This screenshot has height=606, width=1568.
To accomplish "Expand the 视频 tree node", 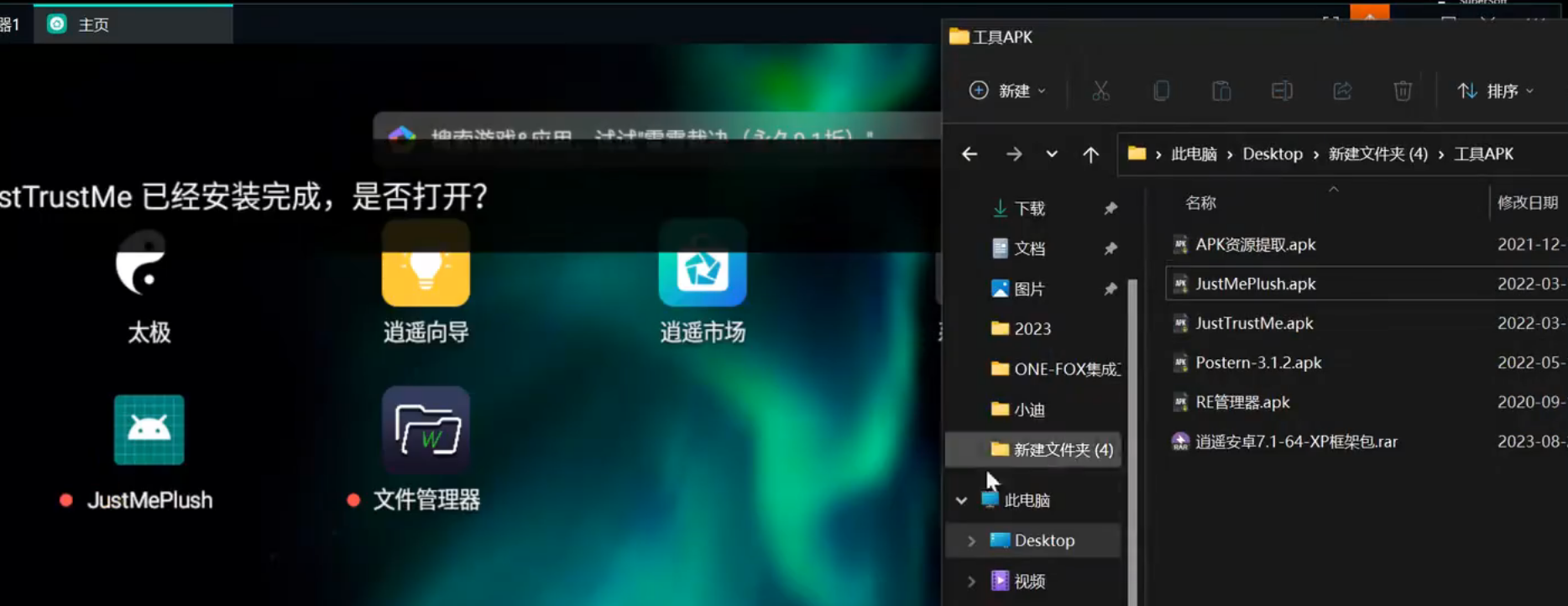I will [971, 581].
